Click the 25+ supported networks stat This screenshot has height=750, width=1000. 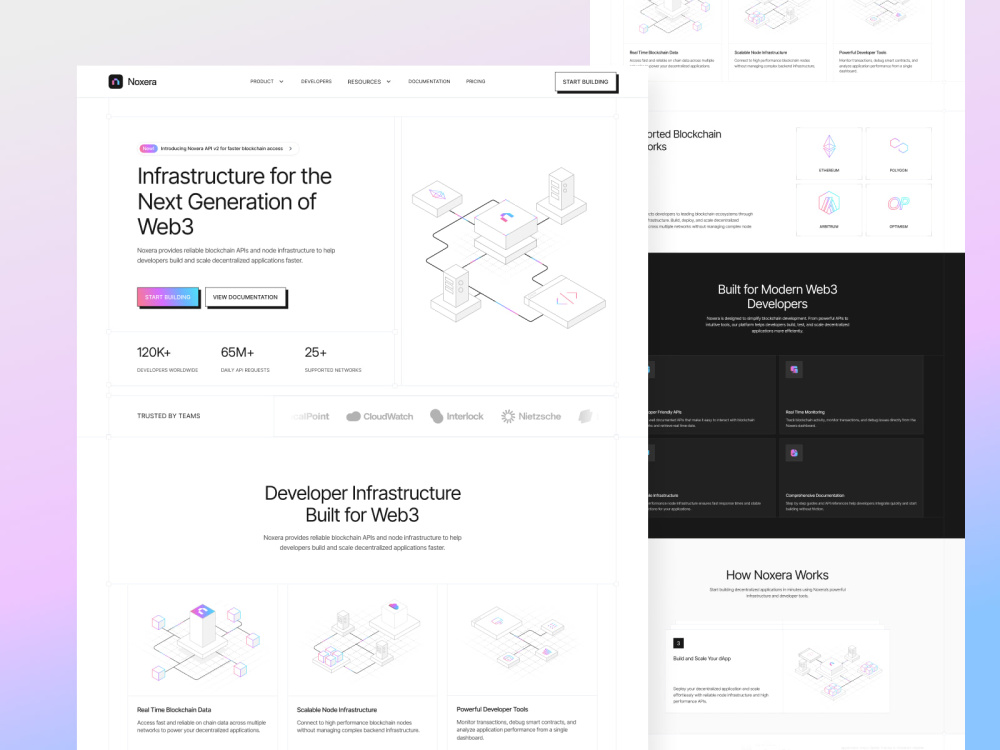[333, 360]
